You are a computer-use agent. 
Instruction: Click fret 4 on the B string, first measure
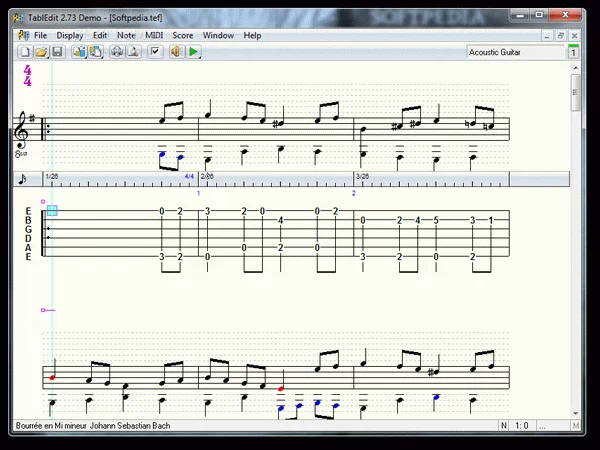pos(280,220)
